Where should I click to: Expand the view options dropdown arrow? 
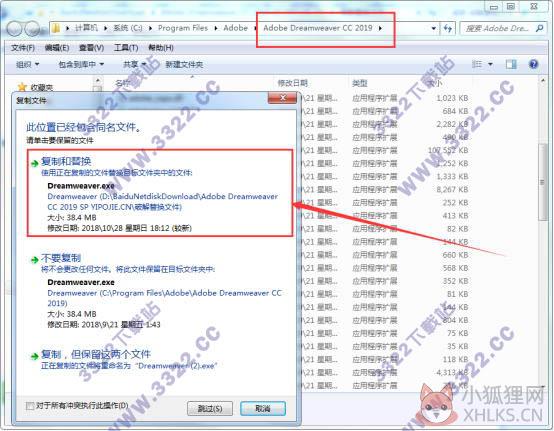point(490,64)
